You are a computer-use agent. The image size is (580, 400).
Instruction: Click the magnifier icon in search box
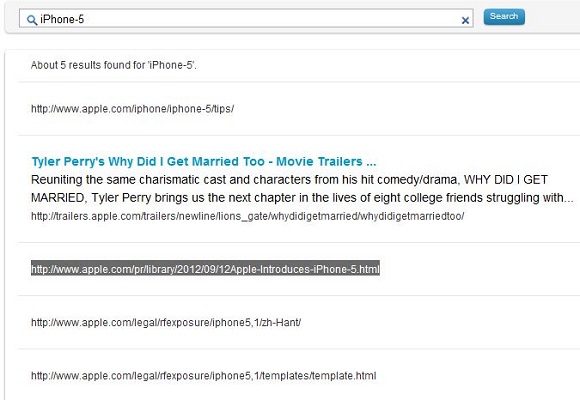pos(32,20)
